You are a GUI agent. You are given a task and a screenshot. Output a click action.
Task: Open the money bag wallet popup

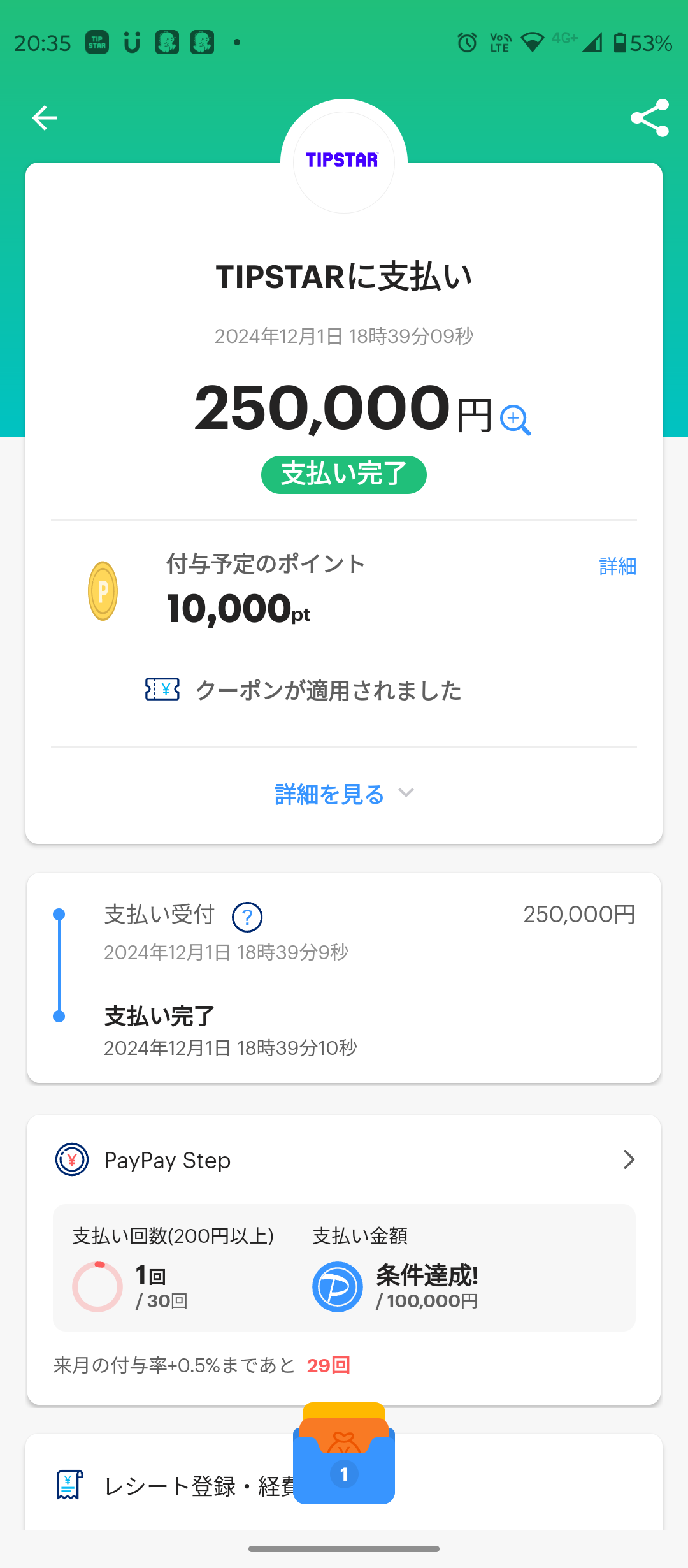[x=344, y=1456]
